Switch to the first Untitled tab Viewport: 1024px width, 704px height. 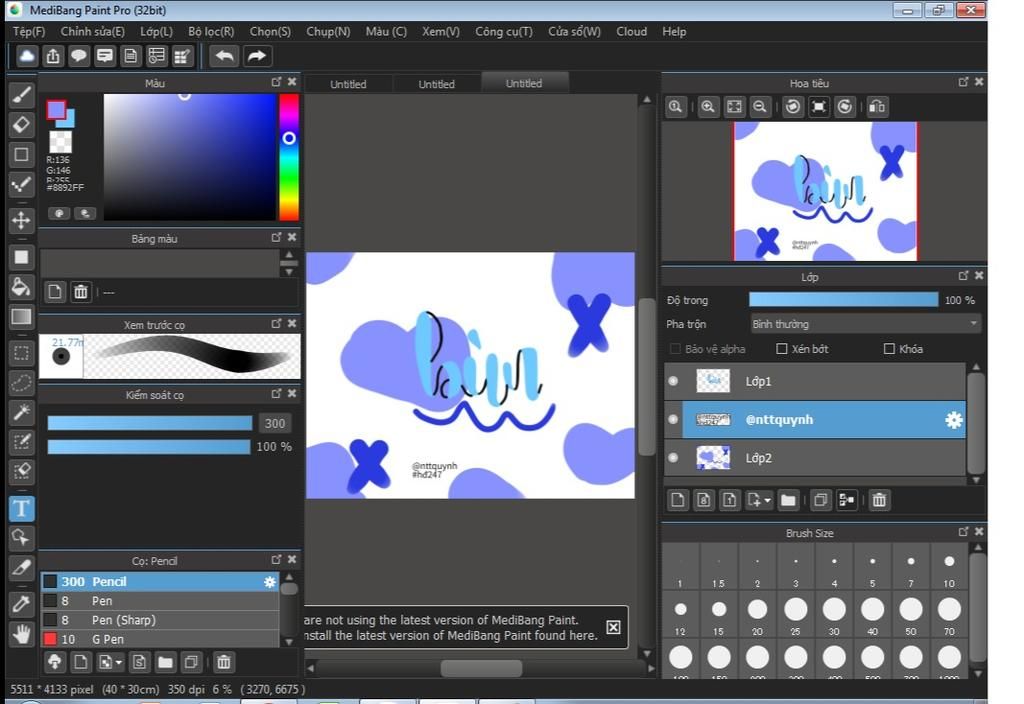[348, 84]
